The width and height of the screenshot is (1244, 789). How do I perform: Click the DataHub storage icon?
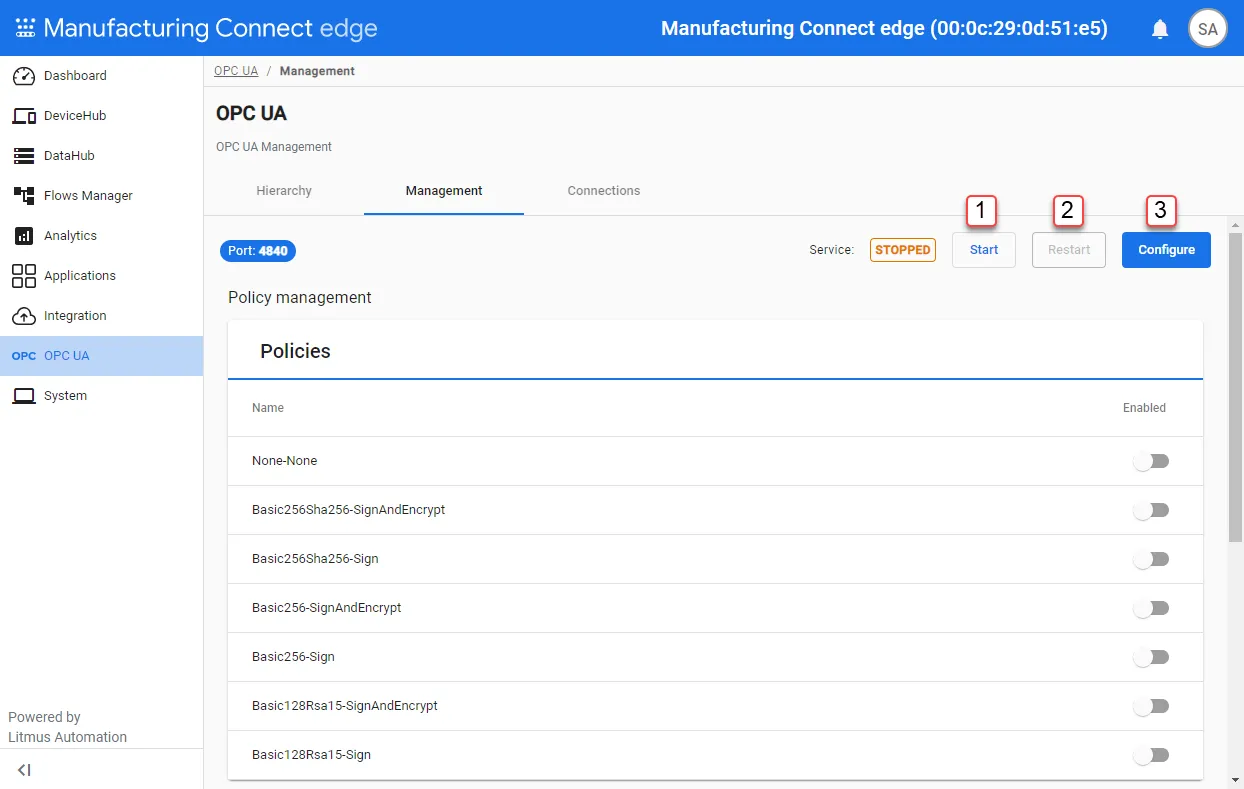[24, 156]
